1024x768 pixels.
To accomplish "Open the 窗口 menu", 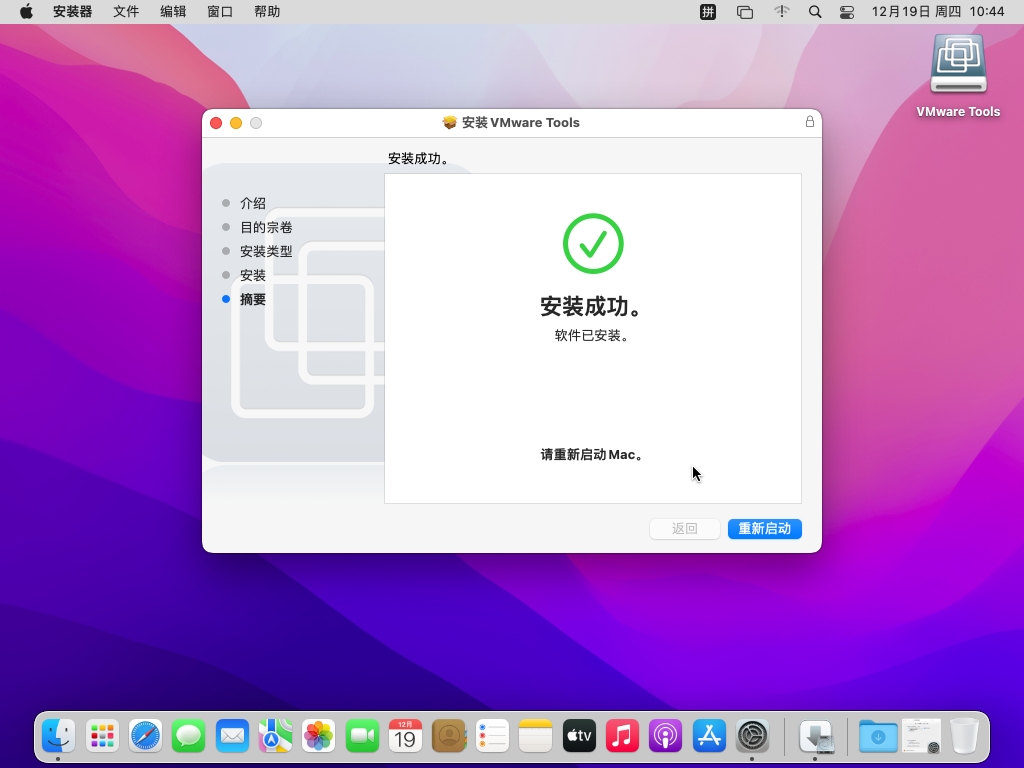I will coord(220,12).
